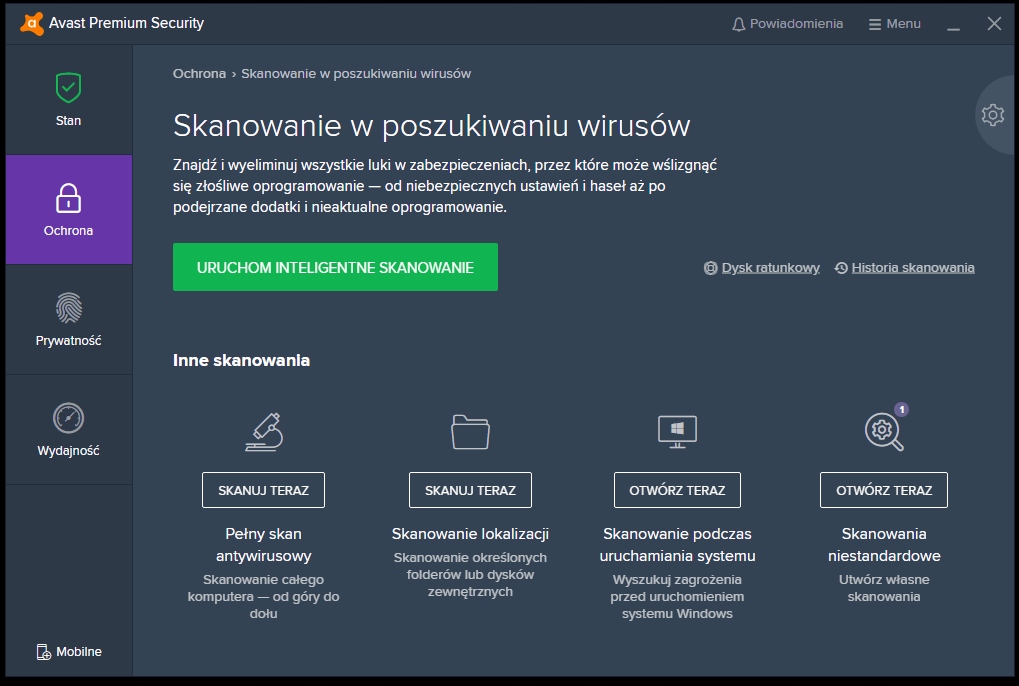The height and width of the screenshot is (686, 1019).
Task: Click the Mobilne phone icon
Action: click(x=44, y=652)
